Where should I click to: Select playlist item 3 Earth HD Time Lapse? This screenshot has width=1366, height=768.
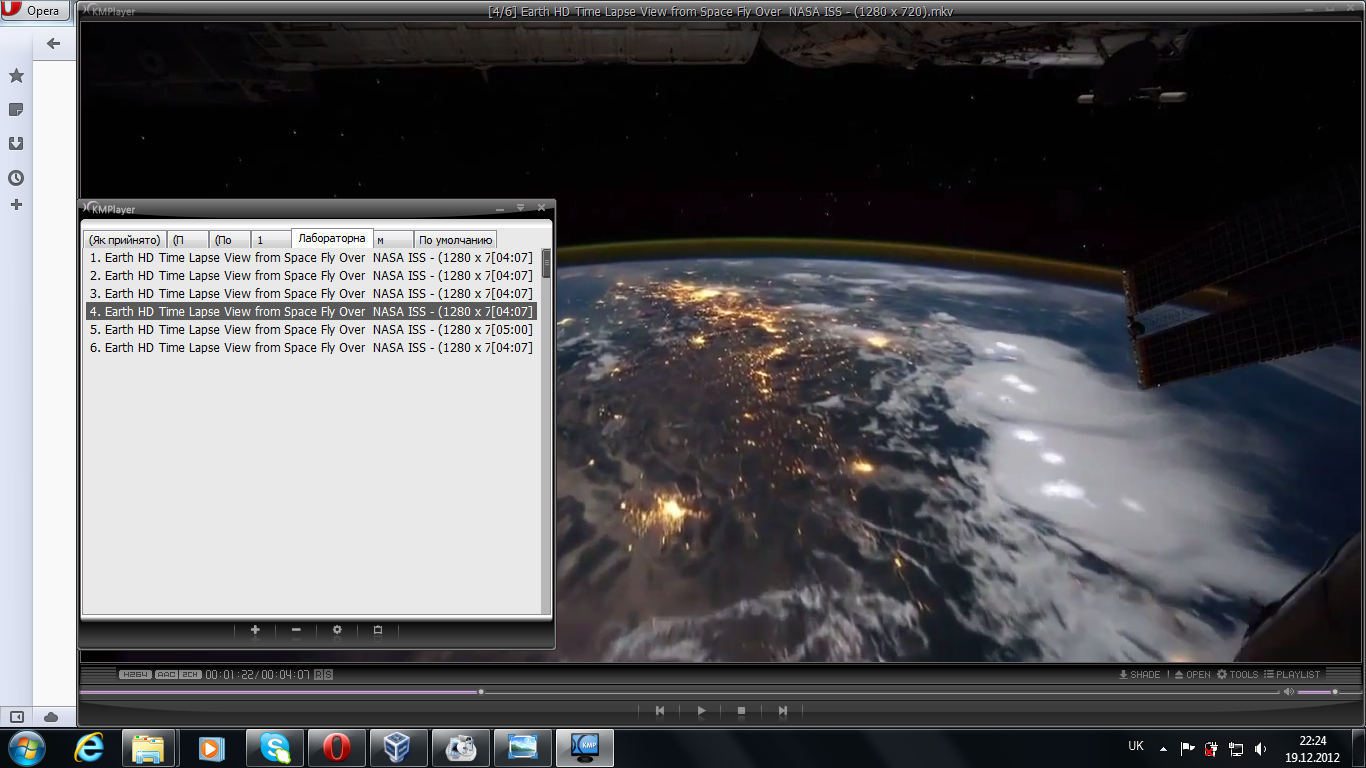pos(311,294)
